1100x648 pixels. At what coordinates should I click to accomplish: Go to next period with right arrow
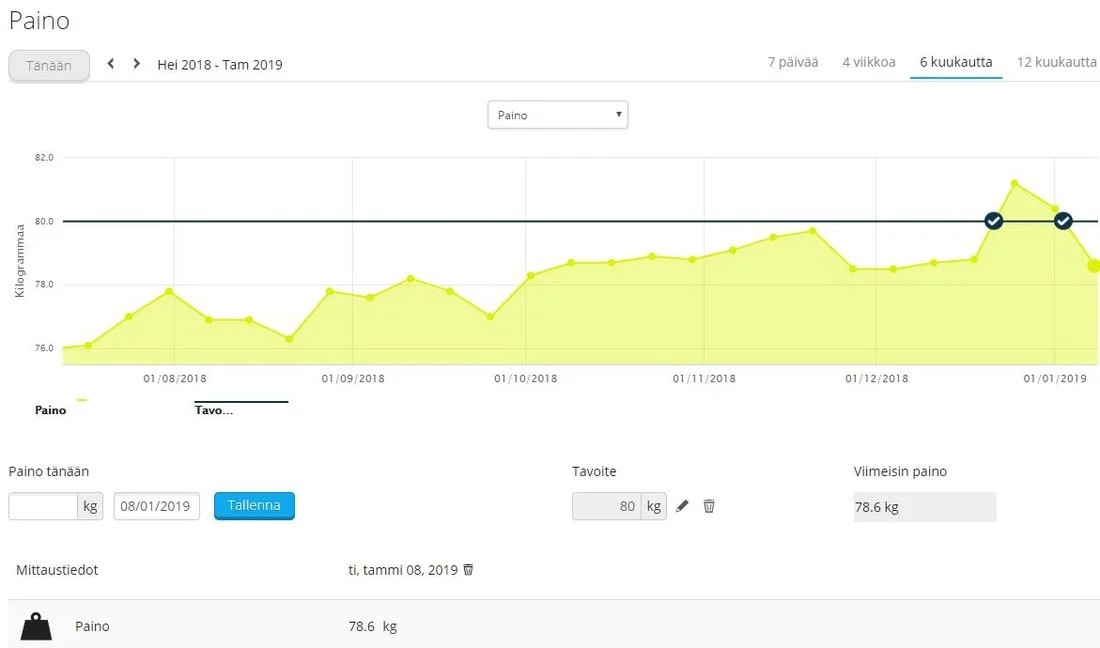137,64
